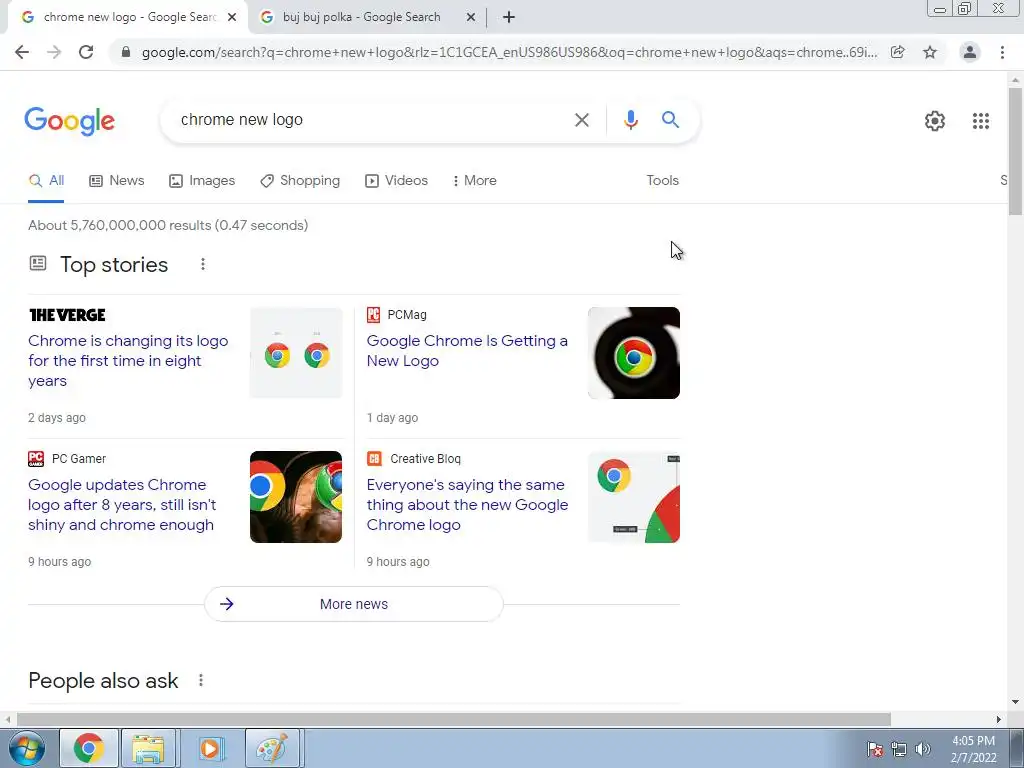The width and height of the screenshot is (1024, 768).
Task: Open Google apps grid
Action: coord(980,121)
